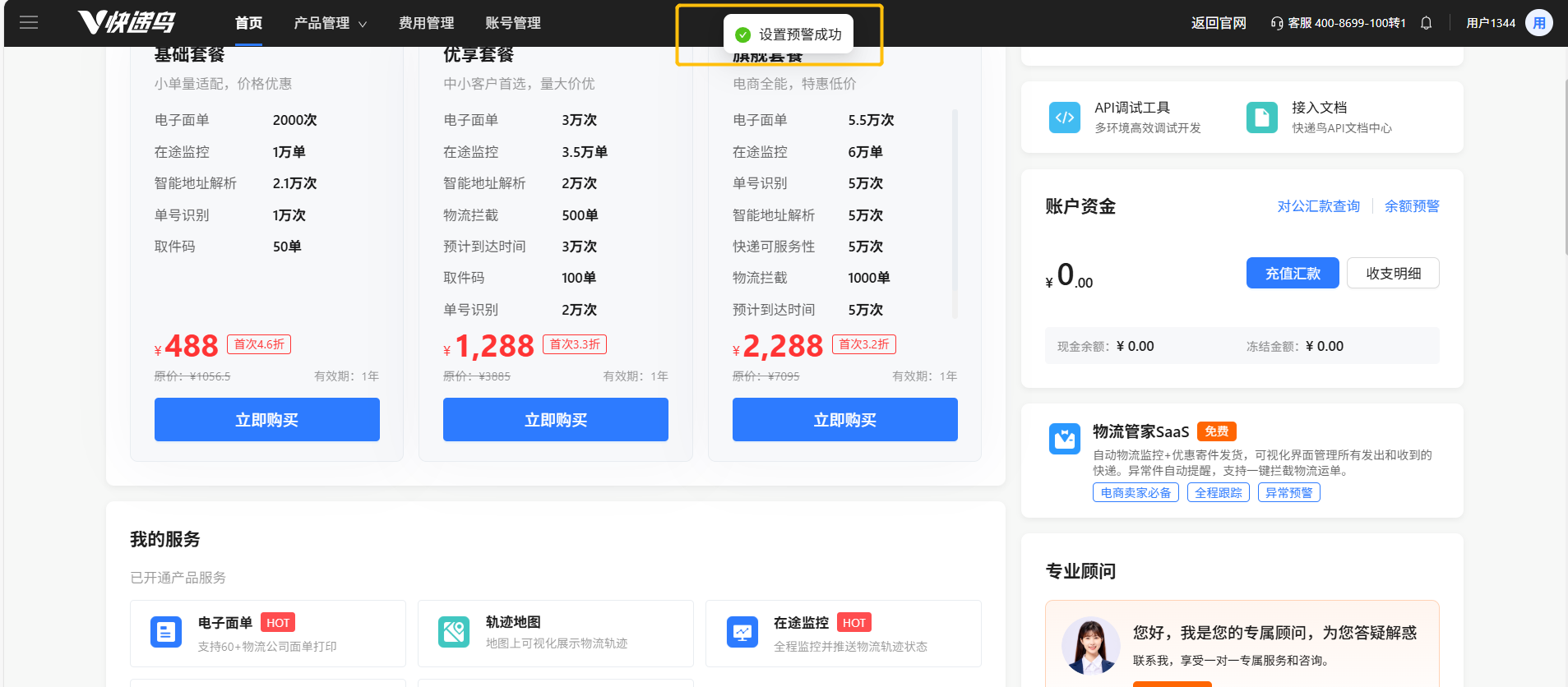This screenshot has width=1568, height=687.
Task: View 收支明细 records
Action: coord(1393,274)
